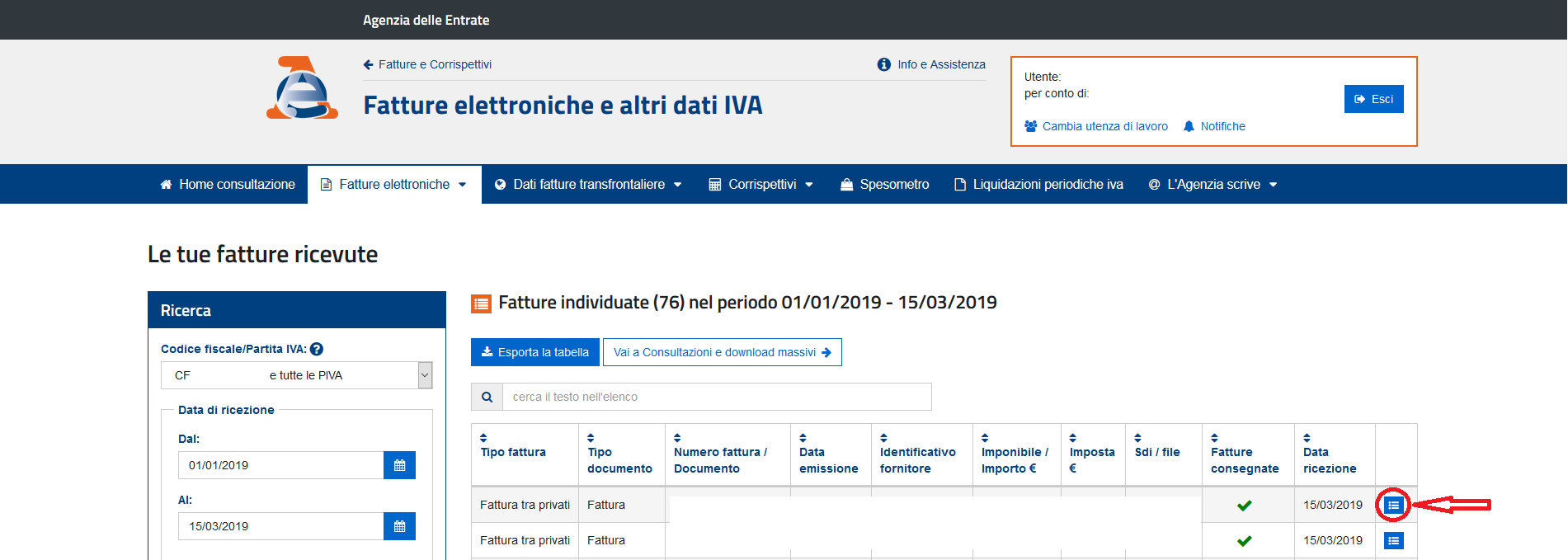Viewport: 1568px width, 560px height.
Task: Open Cambia utenza di lavoro
Action: pyautogui.click(x=1096, y=126)
